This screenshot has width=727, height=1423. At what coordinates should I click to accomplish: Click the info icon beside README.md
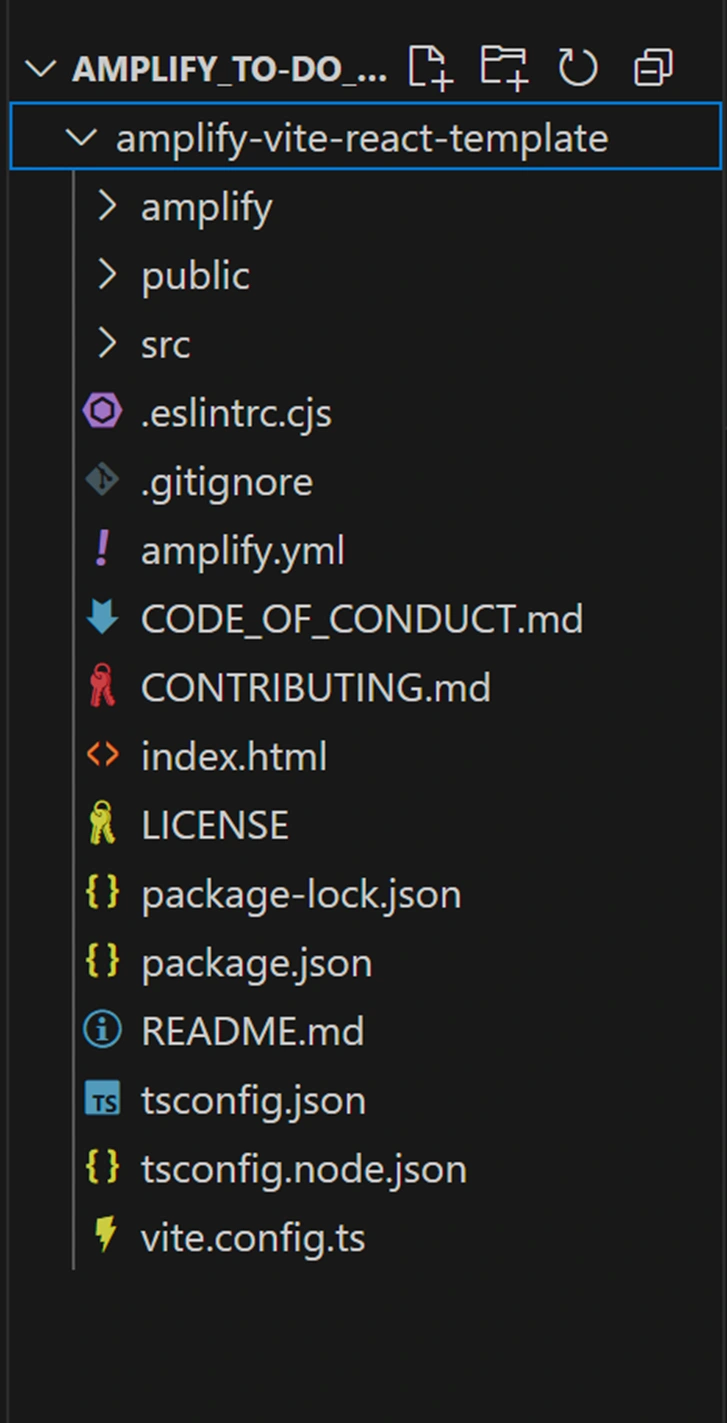[x=102, y=1031]
